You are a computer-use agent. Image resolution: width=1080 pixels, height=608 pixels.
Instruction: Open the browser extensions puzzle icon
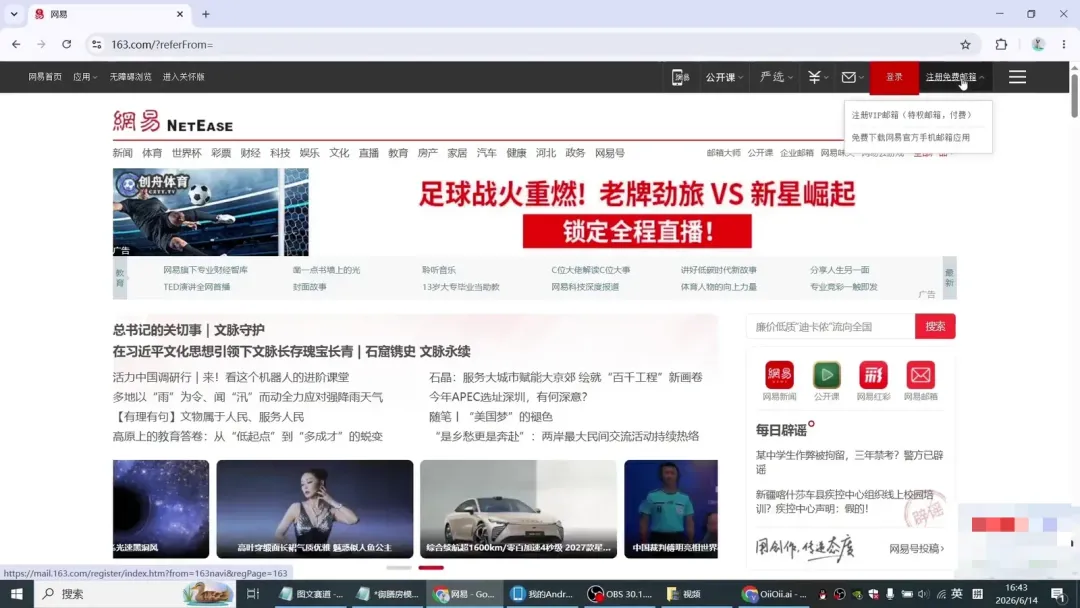pyautogui.click(x=1001, y=44)
